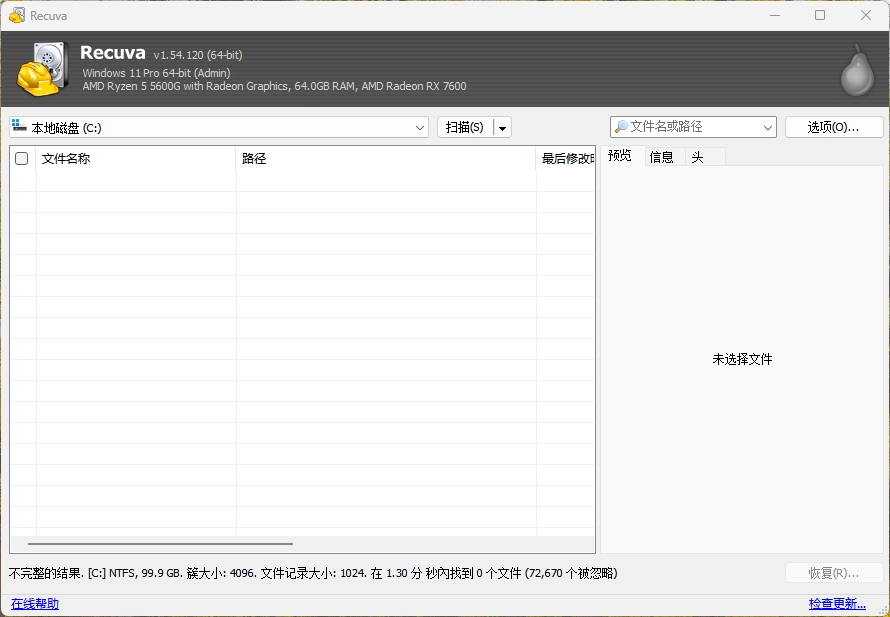890x617 pixels.
Task: Sort by the 文件名称 column header
Action: pyautogui.click(x=135, y=158)
